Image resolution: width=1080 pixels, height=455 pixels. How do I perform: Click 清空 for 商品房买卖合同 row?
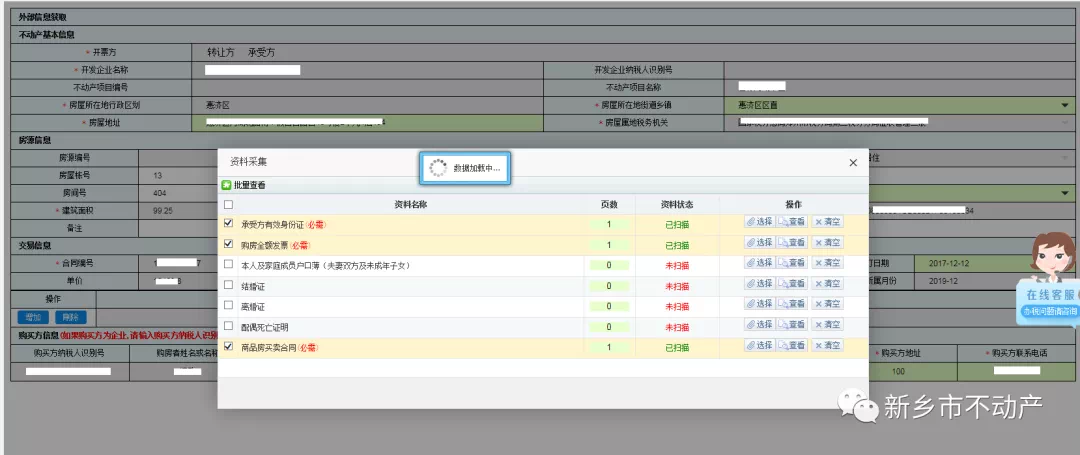(x=826, y=346)
